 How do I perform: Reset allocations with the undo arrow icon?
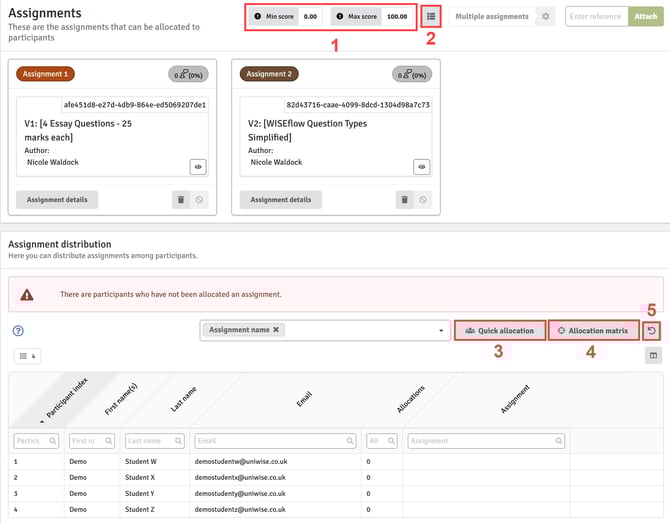click(652, 330)
